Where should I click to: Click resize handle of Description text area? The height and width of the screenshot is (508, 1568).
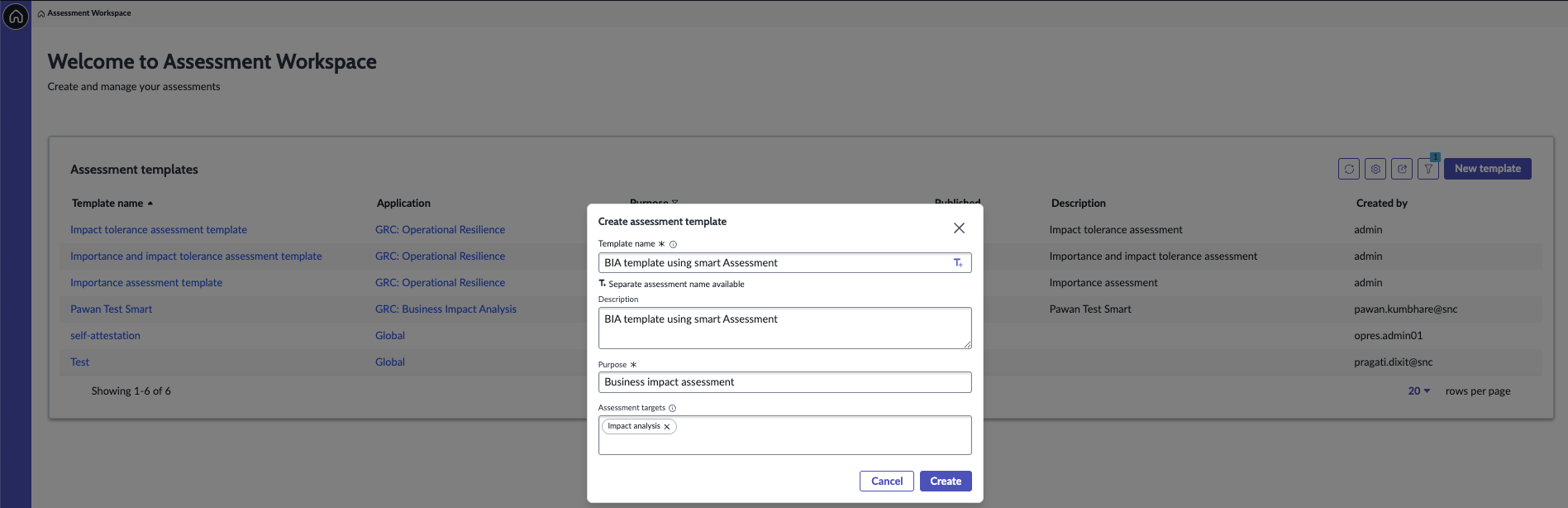coord(967,344)
